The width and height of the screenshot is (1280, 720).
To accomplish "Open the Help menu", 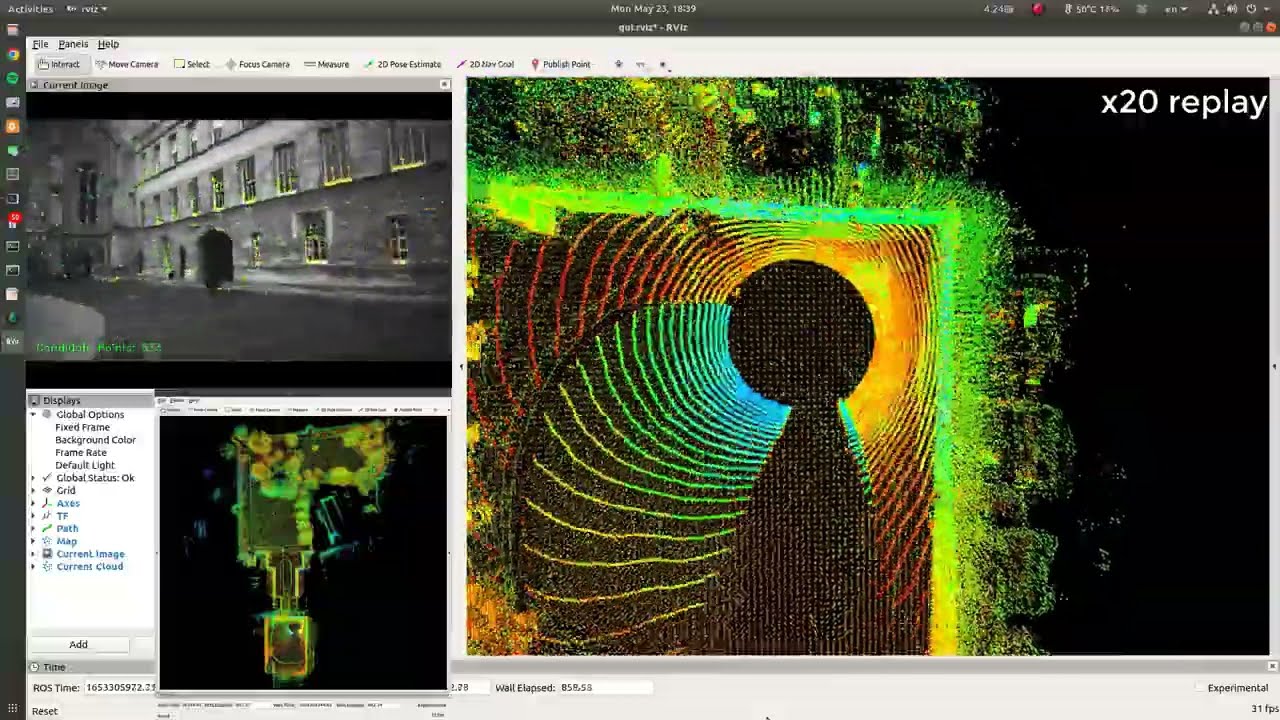I will [x=108, y=44].
